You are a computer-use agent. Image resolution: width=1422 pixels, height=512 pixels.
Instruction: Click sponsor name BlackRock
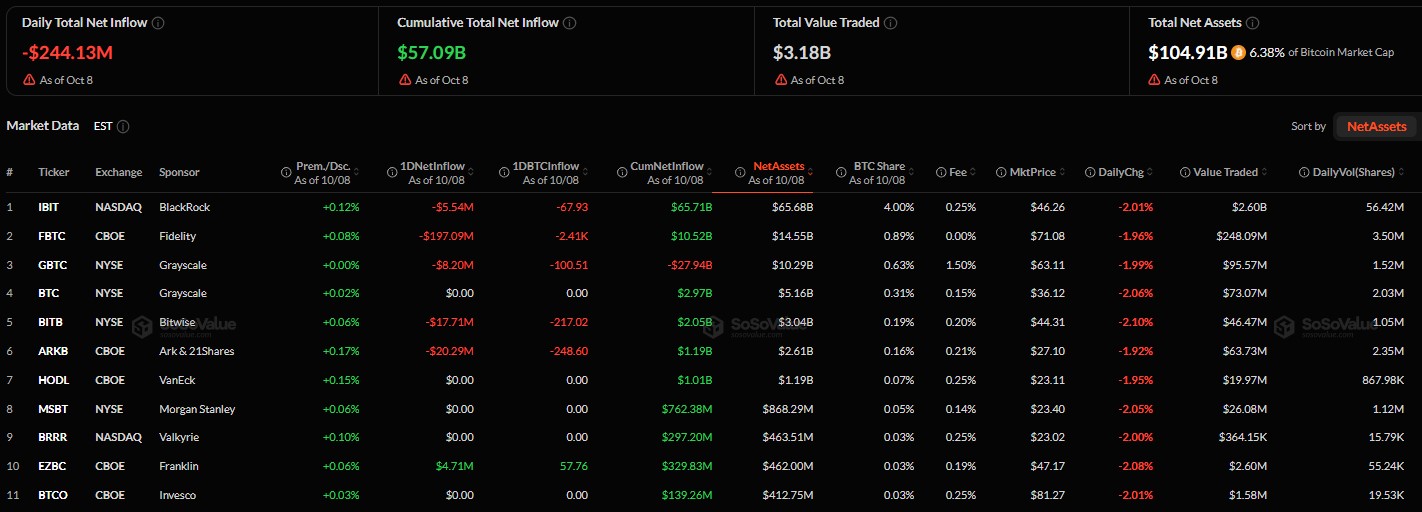click(x=184, y=207)
